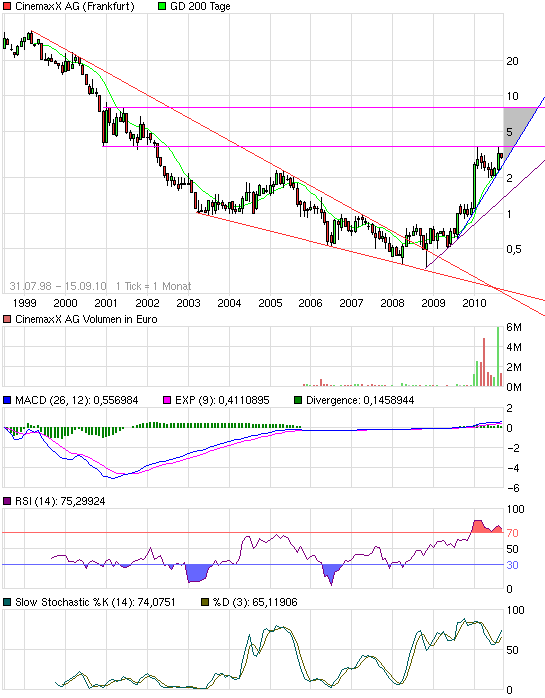545x698 pixels.
Task: Click the gray shaded target zone
Action: [x=514, y=127]
